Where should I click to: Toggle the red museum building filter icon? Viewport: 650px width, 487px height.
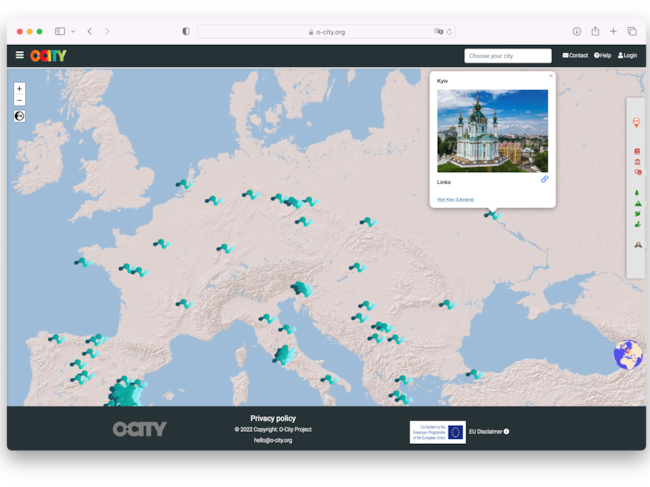click(637, 161)
